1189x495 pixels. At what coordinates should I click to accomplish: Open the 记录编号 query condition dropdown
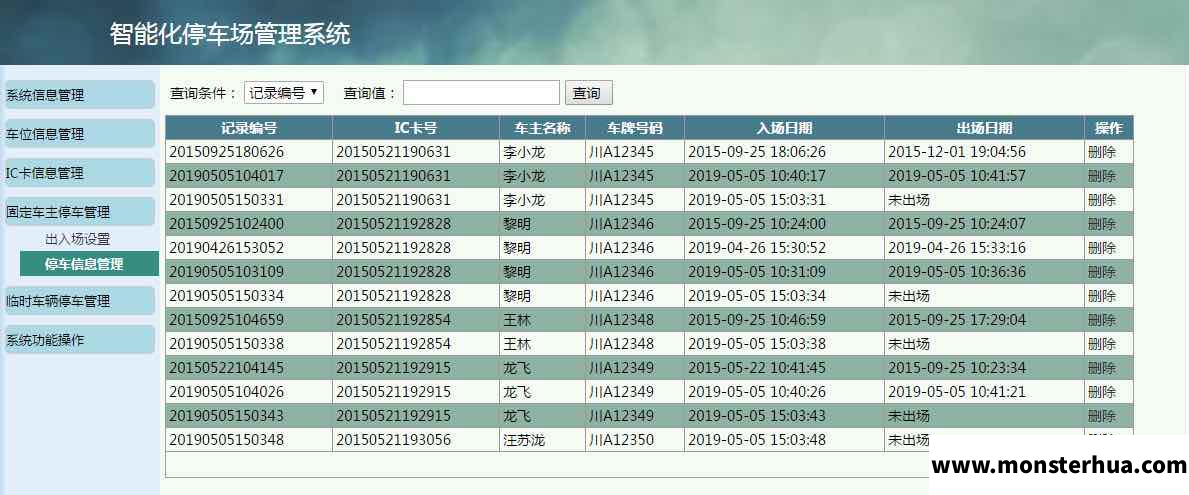(284, 93)
